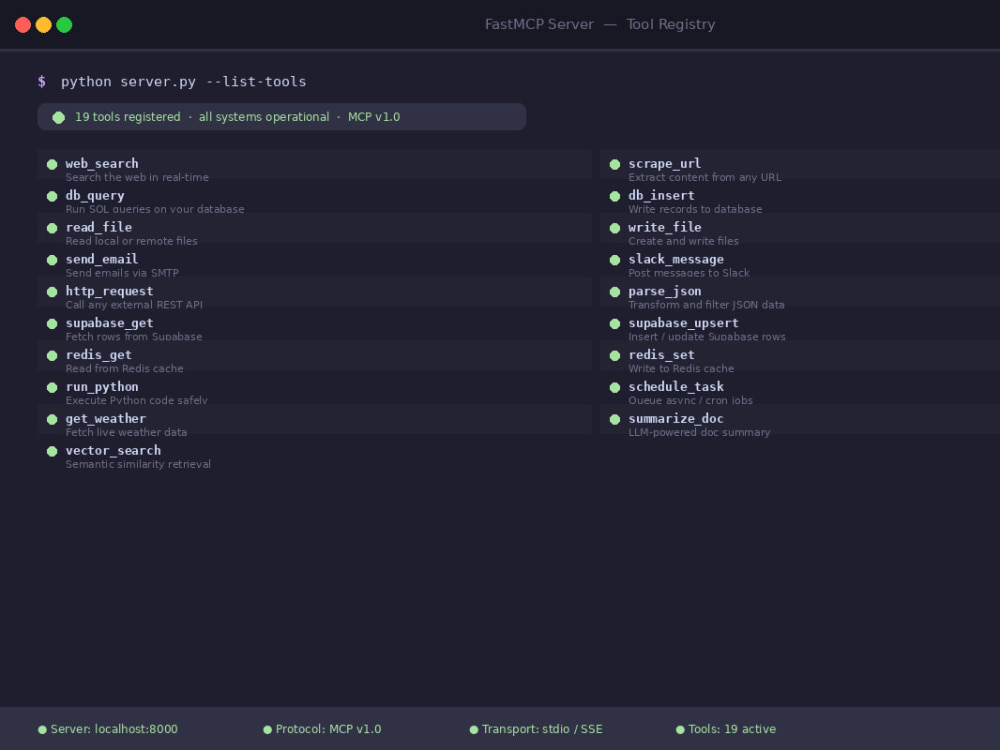
Task: Click the 'Extract content from any URL' description
Action: 705,178
